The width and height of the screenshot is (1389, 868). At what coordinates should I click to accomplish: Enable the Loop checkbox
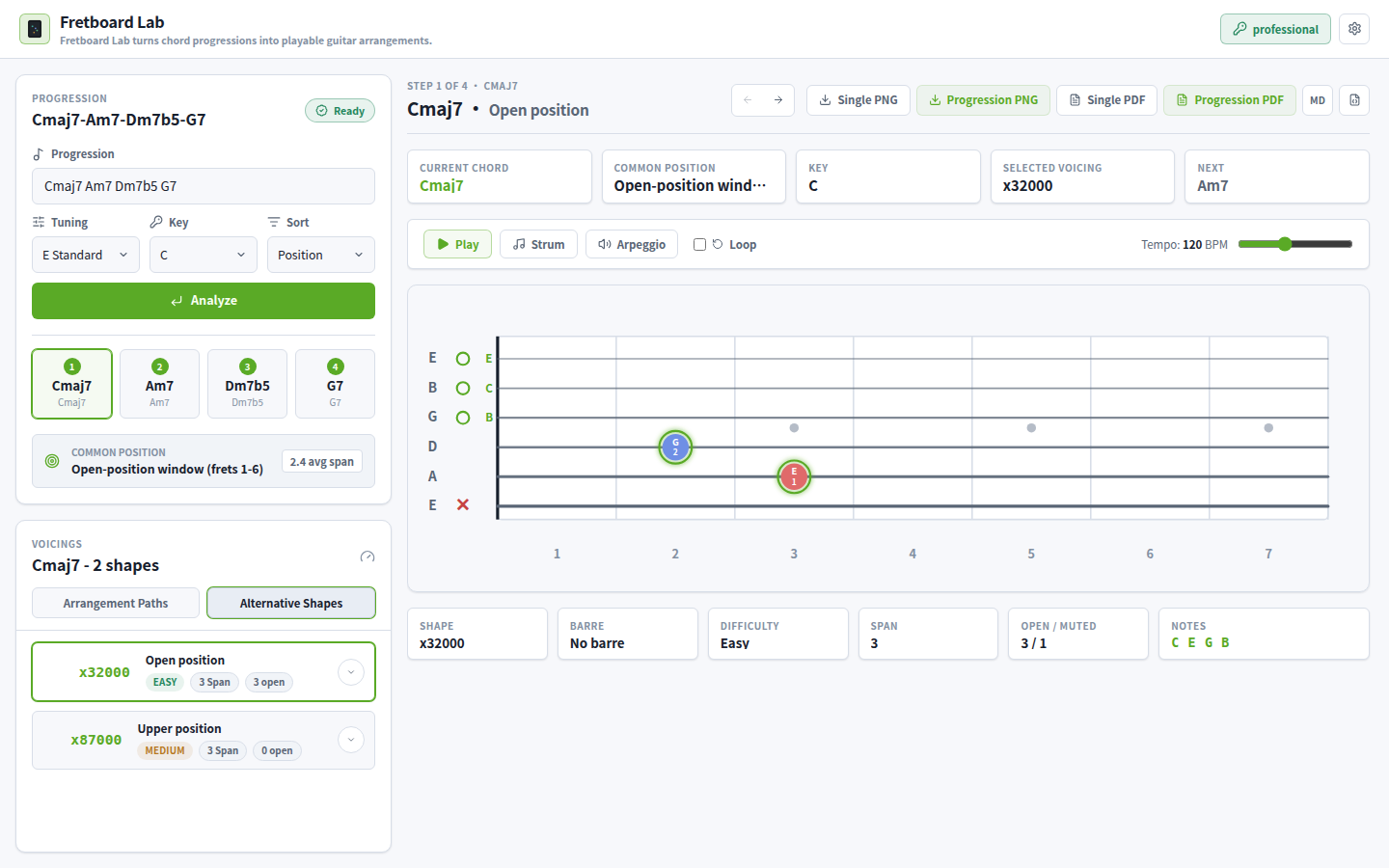click(x=700, y=245)
